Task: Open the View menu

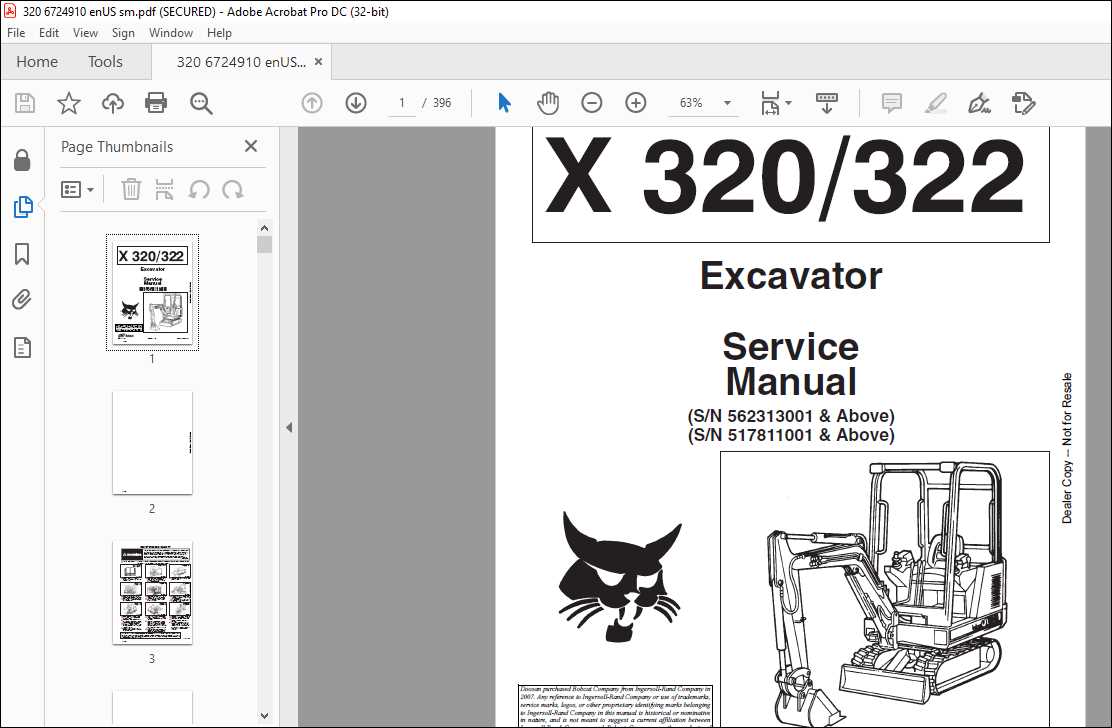Action: click(85, 33)
